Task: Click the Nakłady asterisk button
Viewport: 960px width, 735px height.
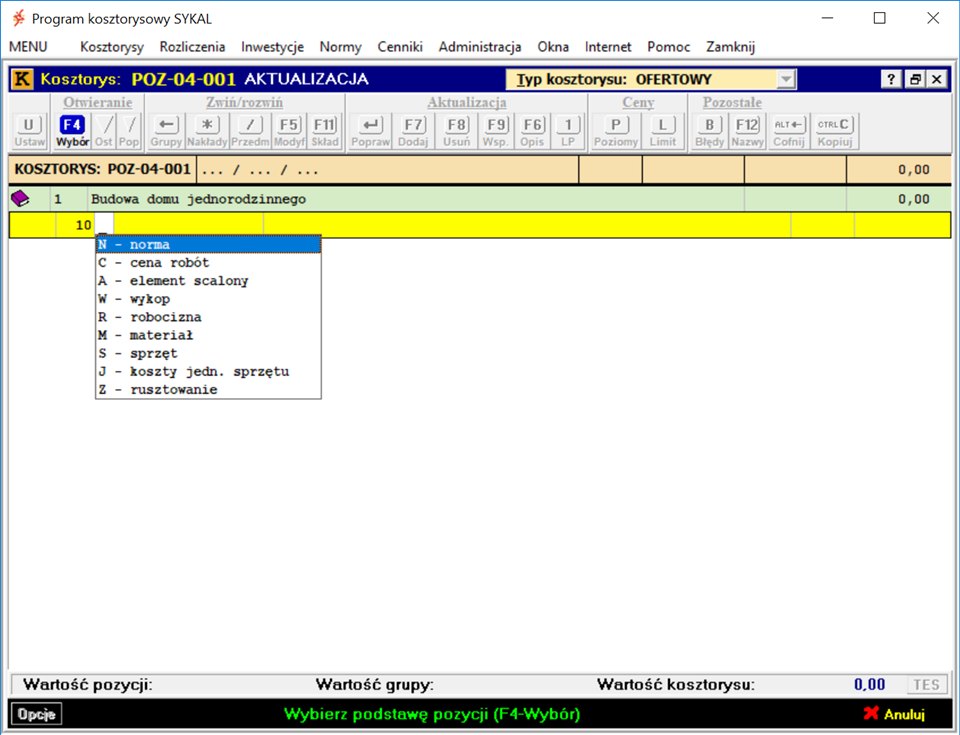Action: click(207, 131)
